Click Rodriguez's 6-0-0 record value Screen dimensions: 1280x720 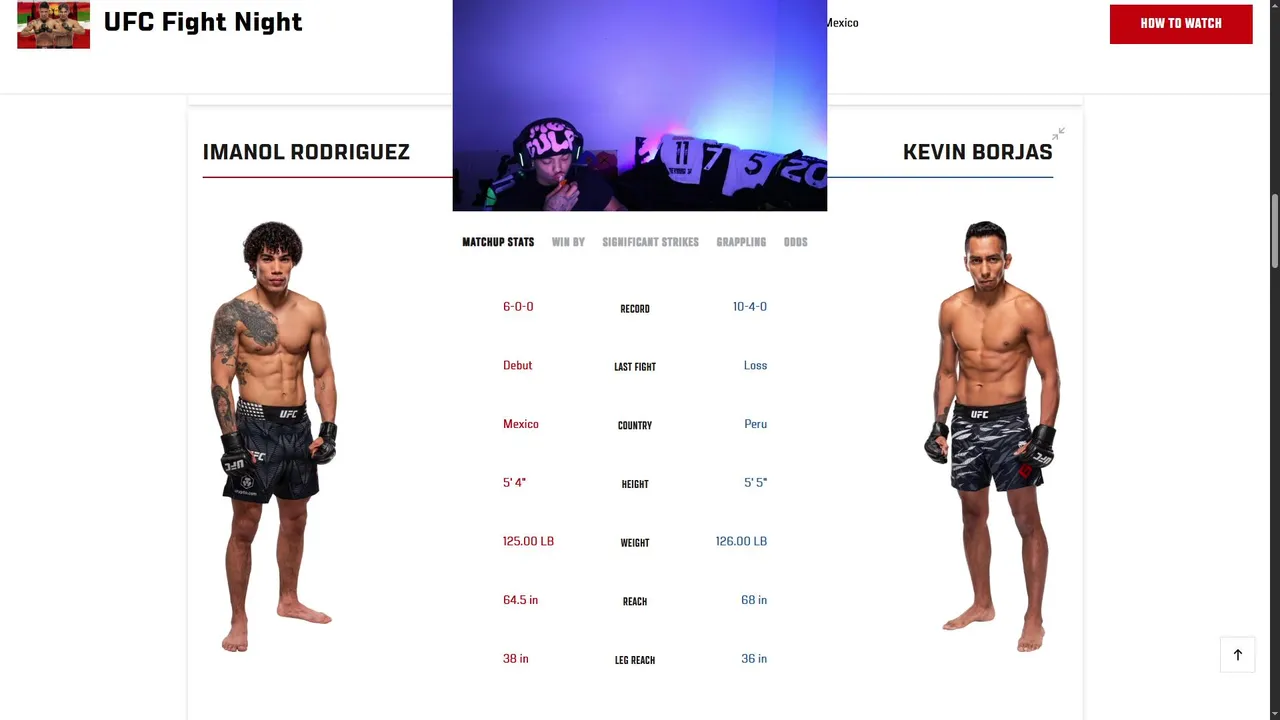[518, 307]
